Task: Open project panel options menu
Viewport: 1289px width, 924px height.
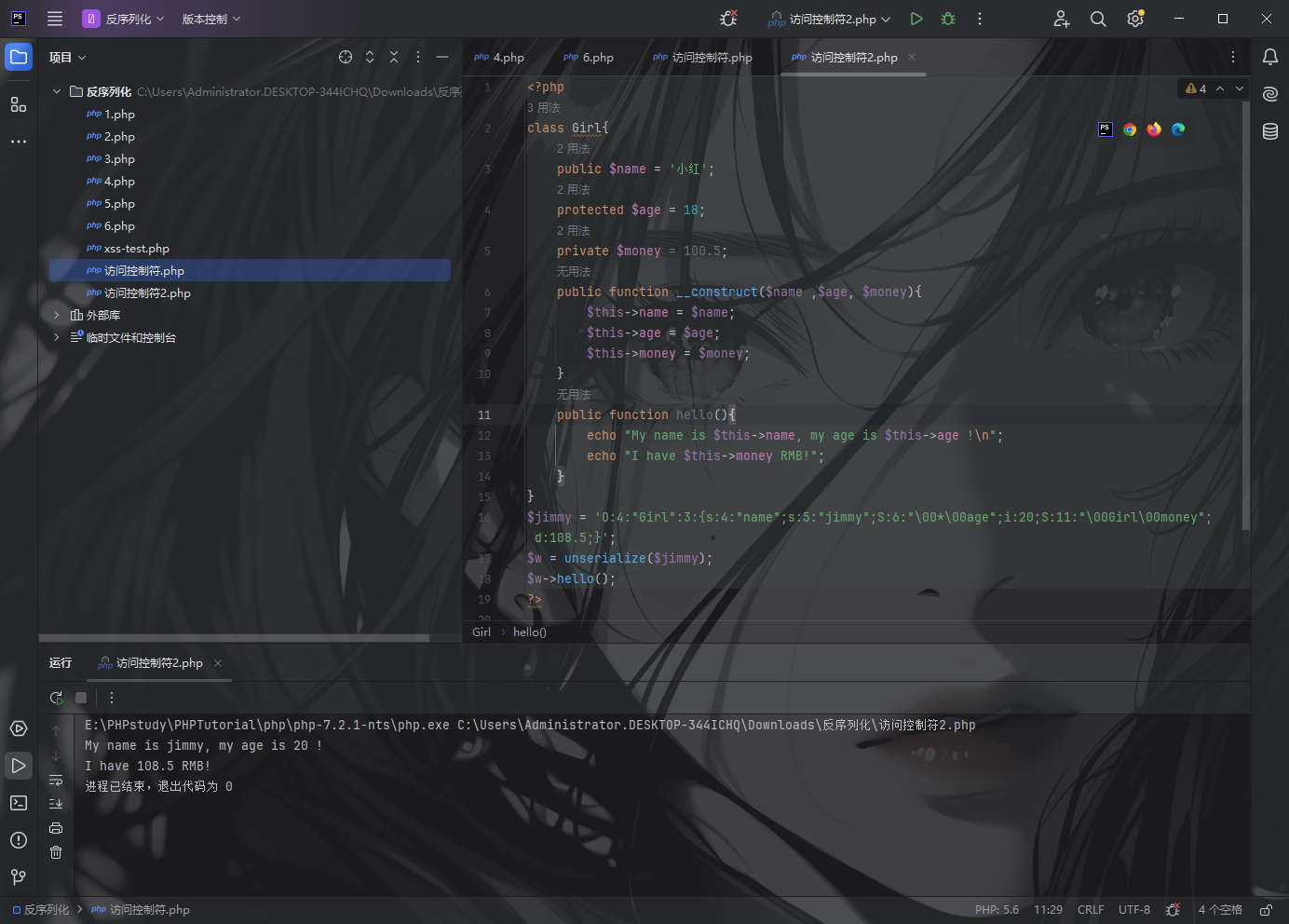Action: 418,57
